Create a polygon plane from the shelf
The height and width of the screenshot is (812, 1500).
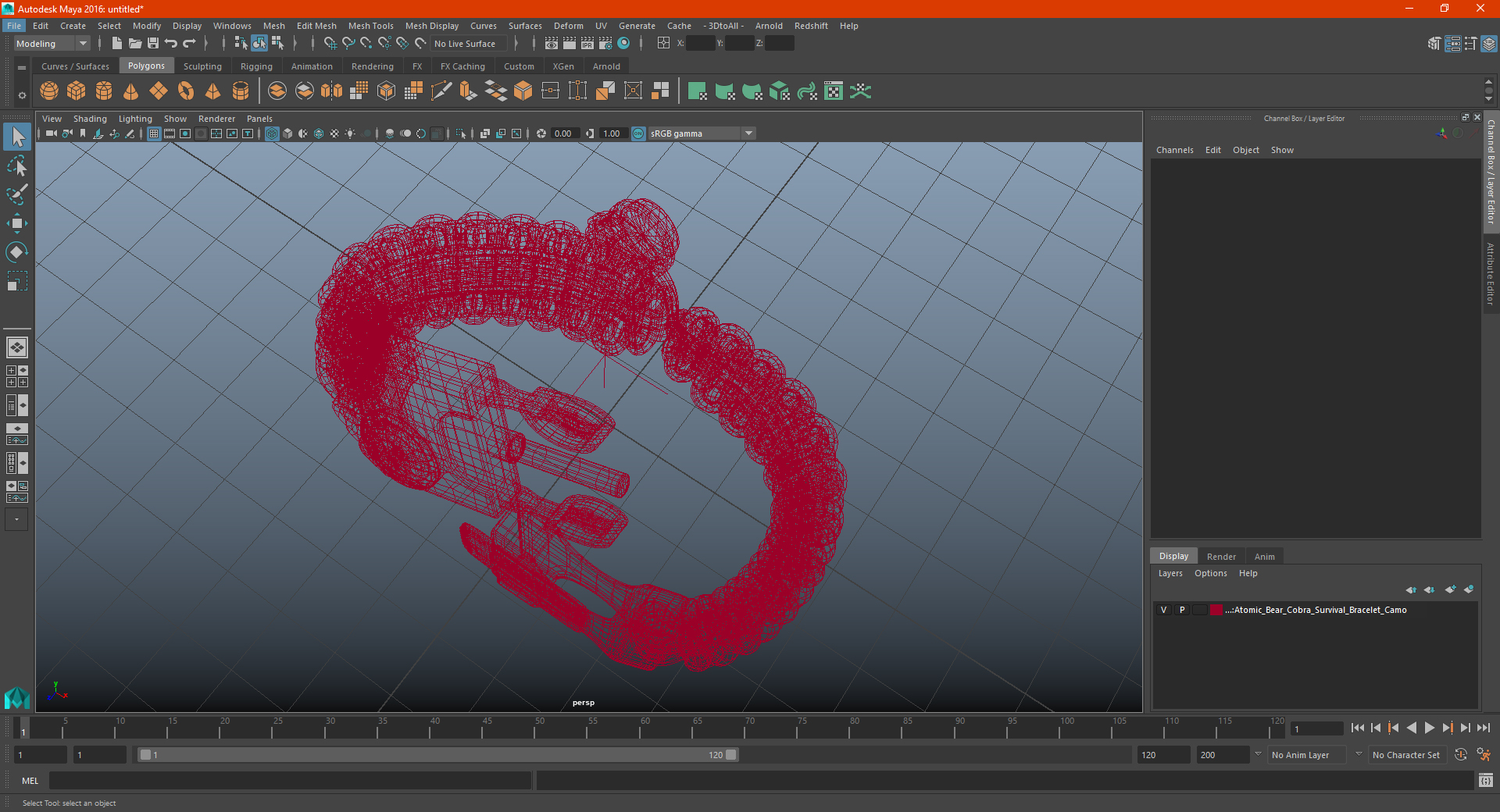coord(159,91)
